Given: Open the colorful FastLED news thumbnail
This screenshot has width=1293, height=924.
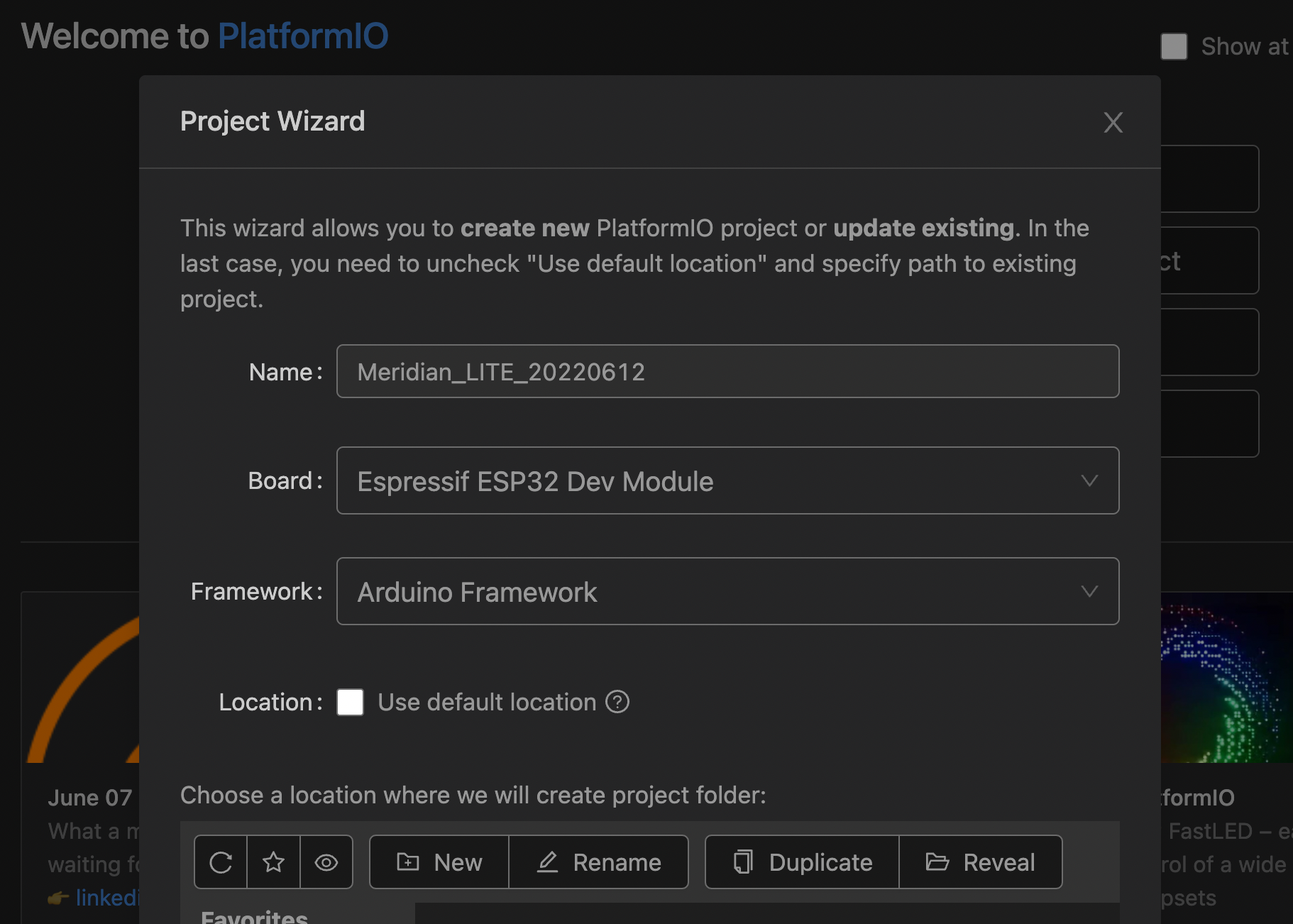Looking at the screenshot, I should [x=1227, y=678].
